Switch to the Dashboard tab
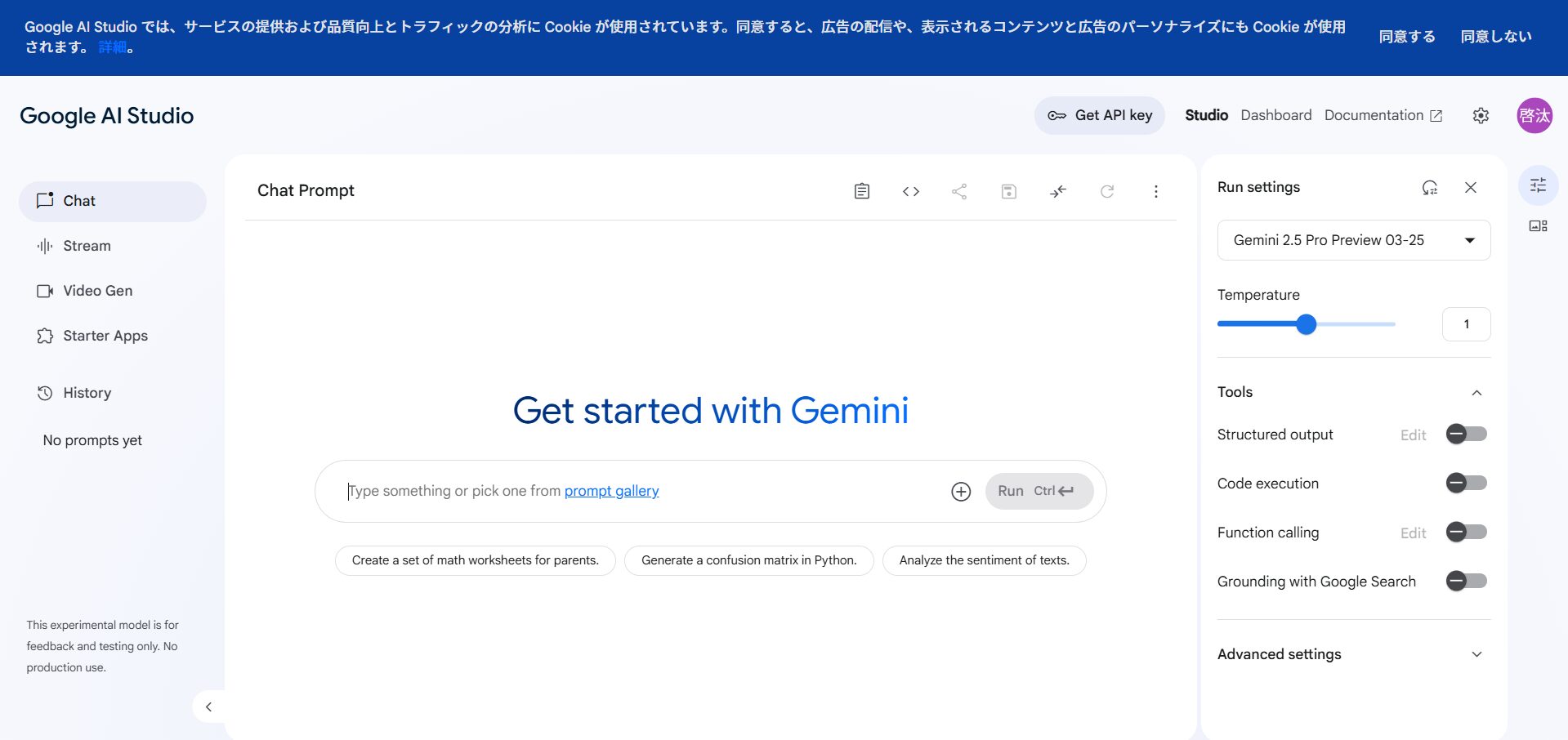The width and height of the screenshot is (1568, 740). (1275, 116)
